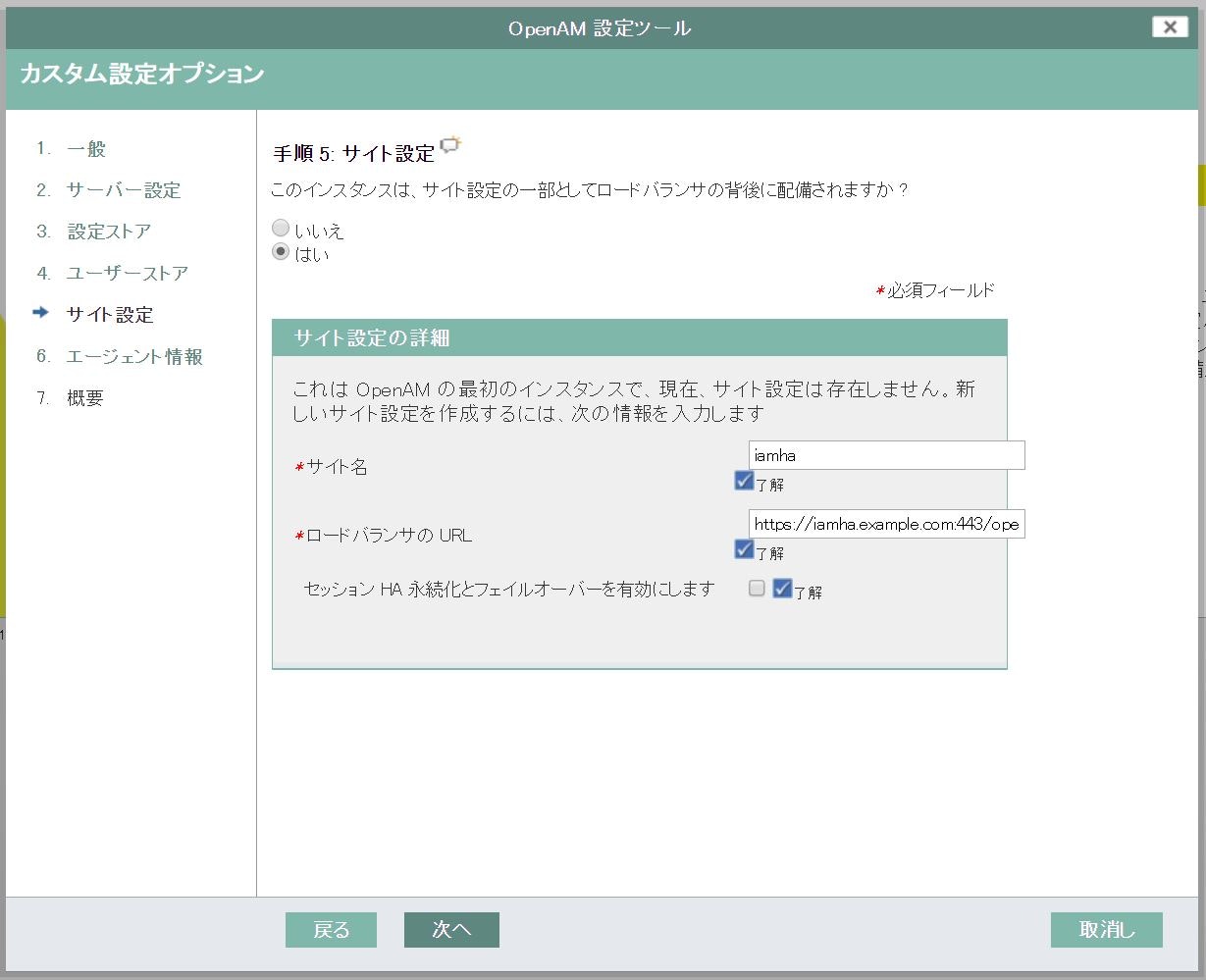The width and height of the screenshot is (1206, 980).
Task: Click the サイト設定の詳細 panel header
Action: (640, 337)
